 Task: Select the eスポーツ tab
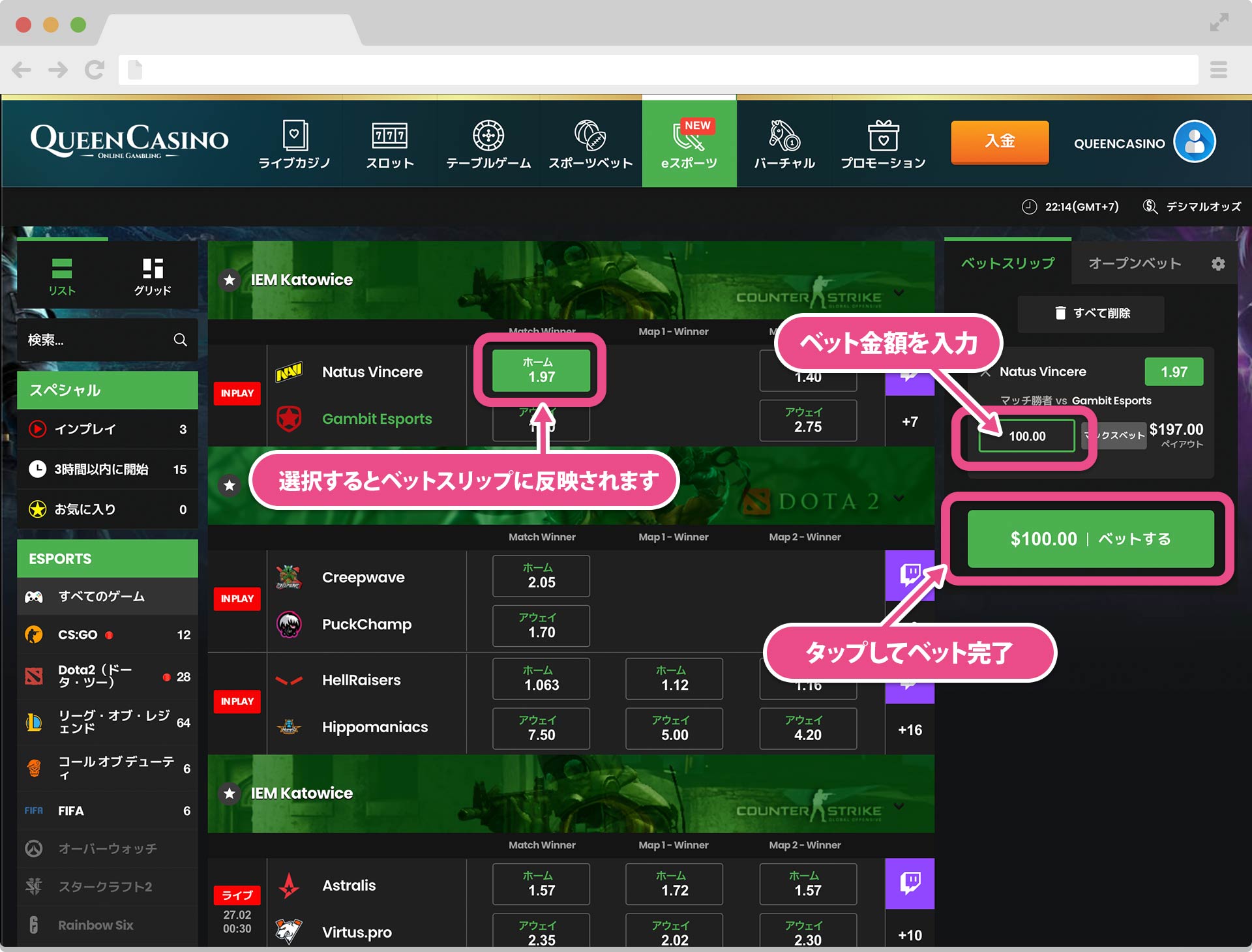coord(689,143)
